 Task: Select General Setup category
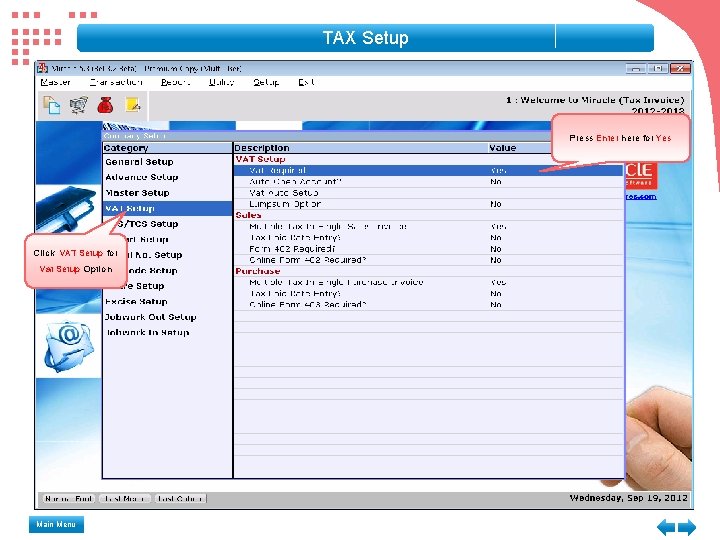pyautogui.click(x=168, y=162)
